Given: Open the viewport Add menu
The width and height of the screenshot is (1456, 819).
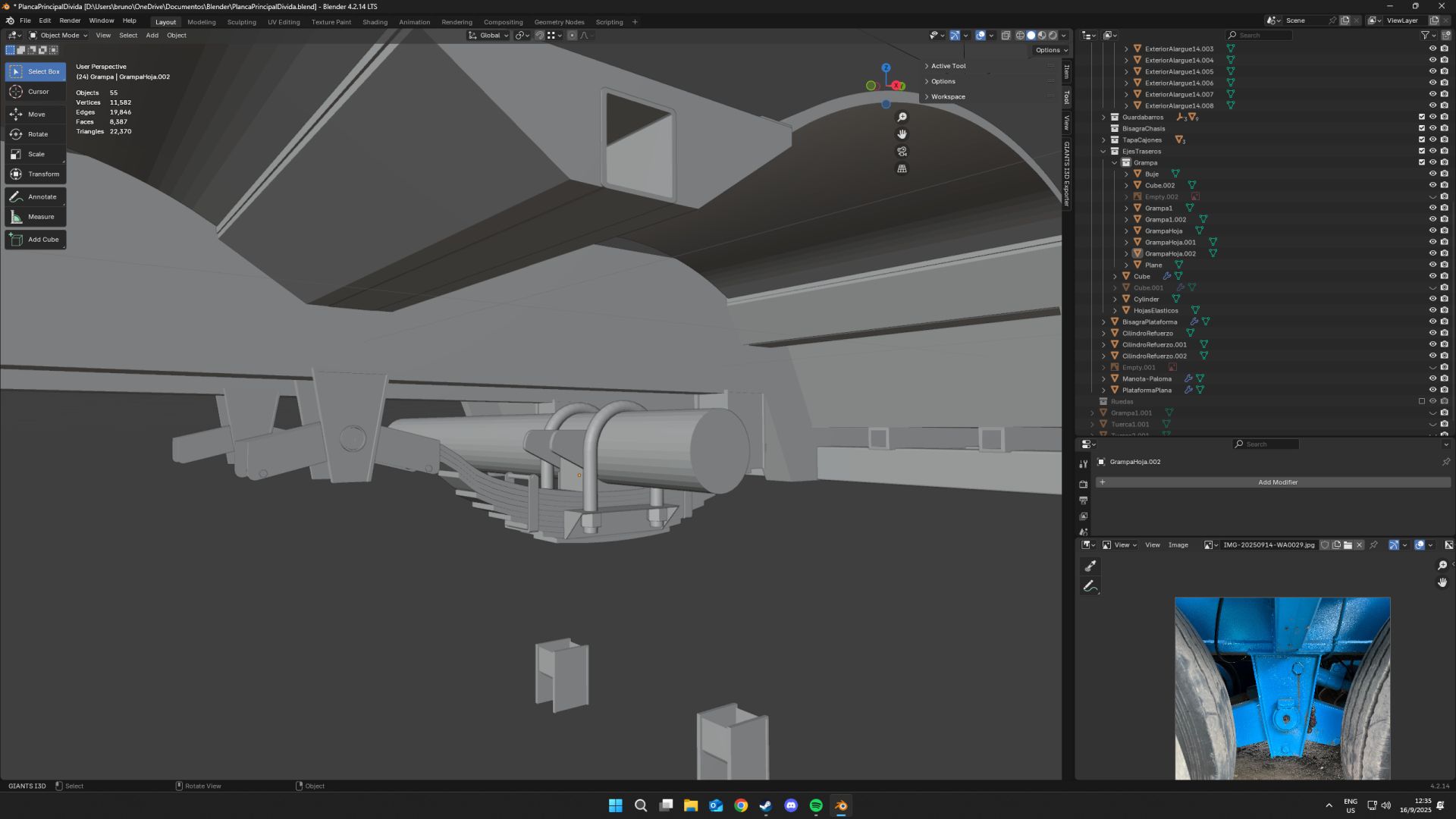Looking at the screenshot, I should [152, 35].
